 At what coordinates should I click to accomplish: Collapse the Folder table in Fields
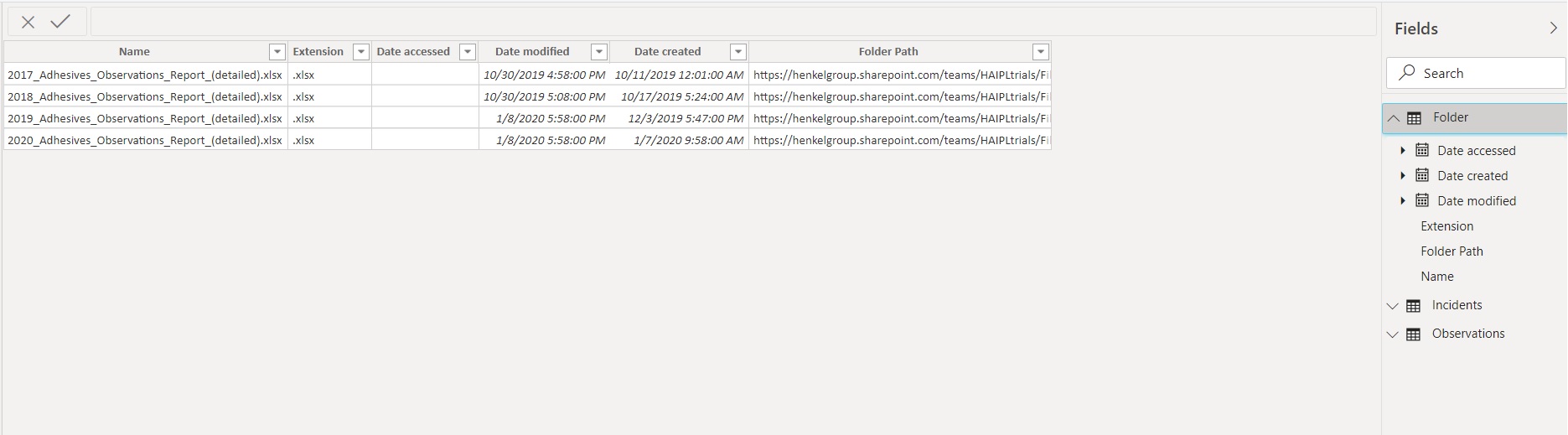[1394, 118]
